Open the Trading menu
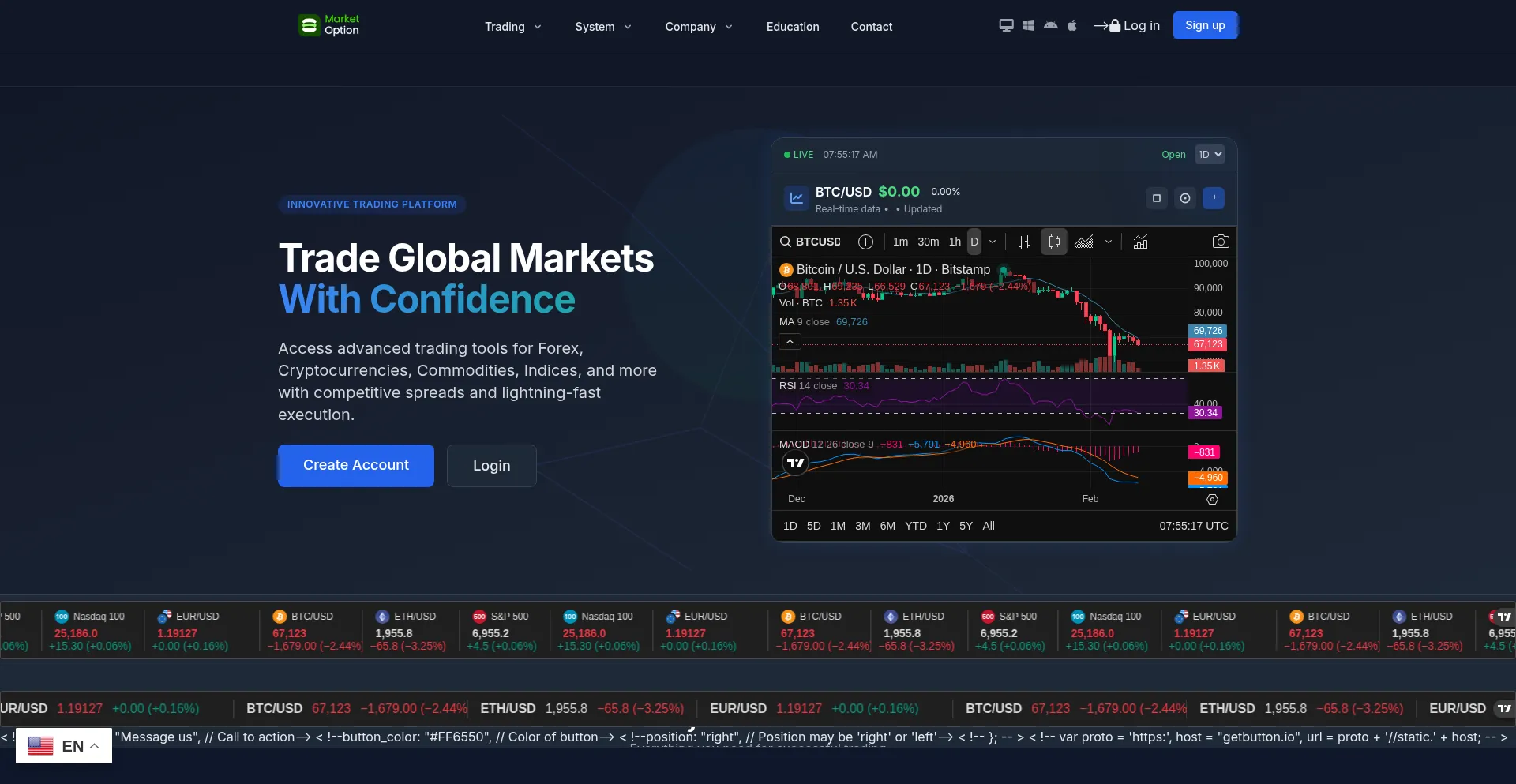The height and width of the screenshot is (784, 1516). click(513, 27)
